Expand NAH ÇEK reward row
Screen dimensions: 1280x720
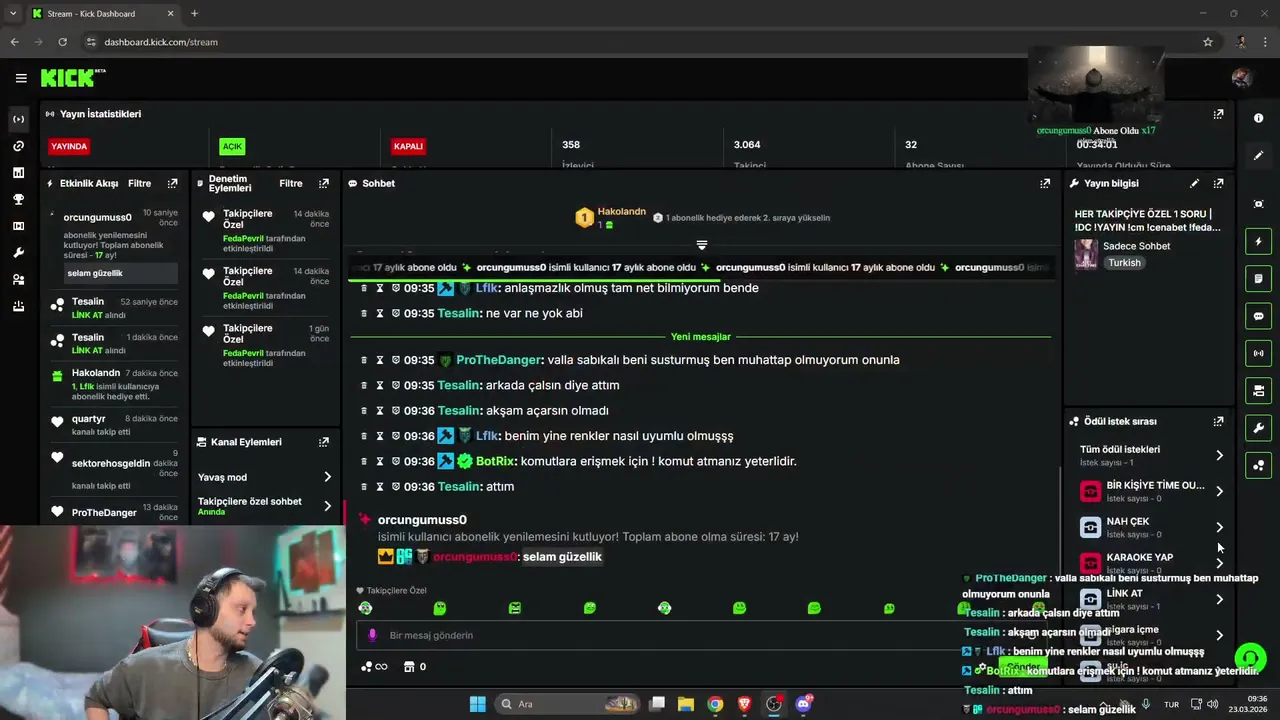pos(1151,527)
